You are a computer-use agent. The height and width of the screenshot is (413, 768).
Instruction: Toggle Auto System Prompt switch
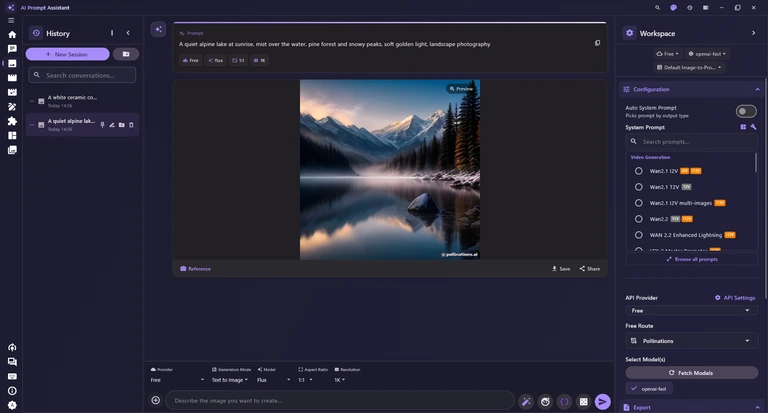point(746,111)
